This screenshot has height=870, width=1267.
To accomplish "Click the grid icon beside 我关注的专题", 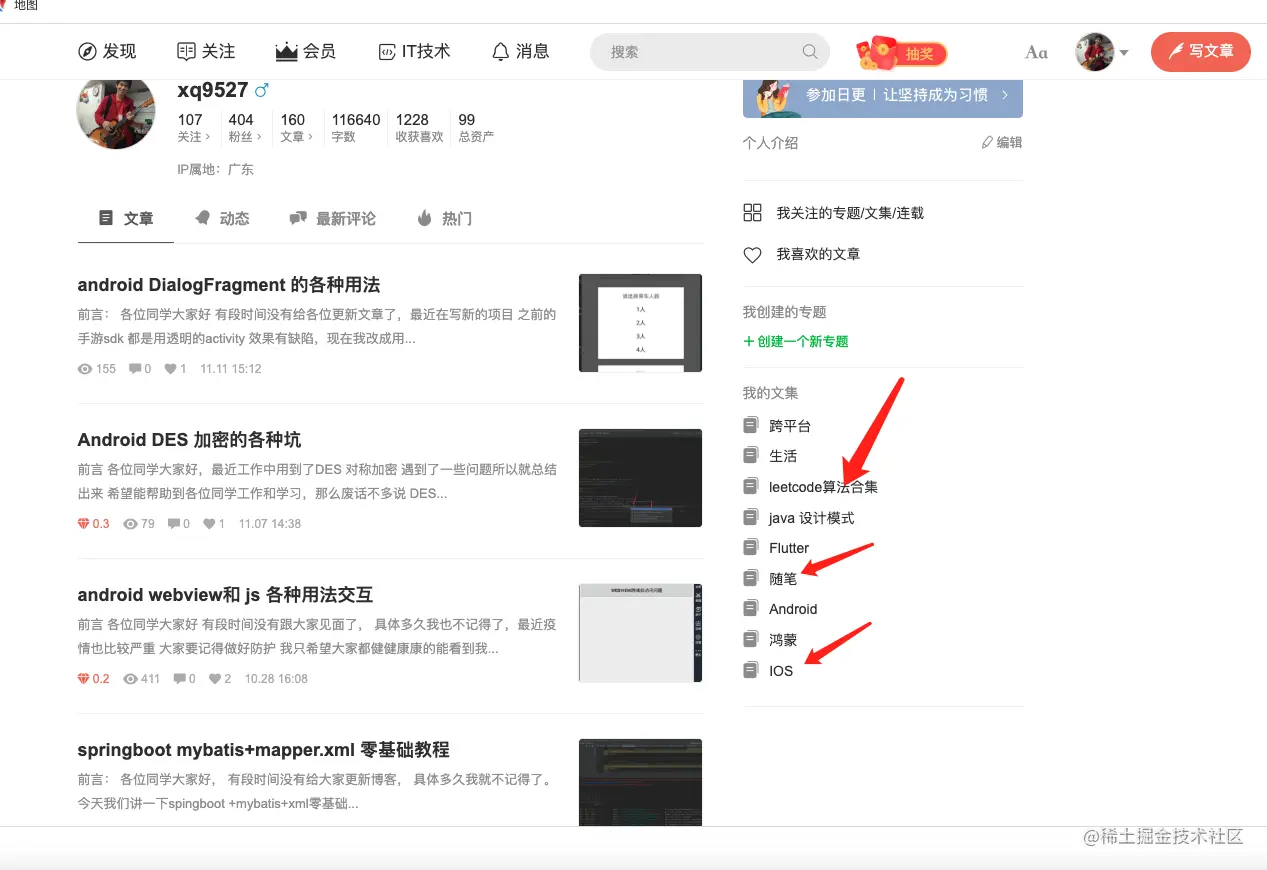I will pos(753,212).
